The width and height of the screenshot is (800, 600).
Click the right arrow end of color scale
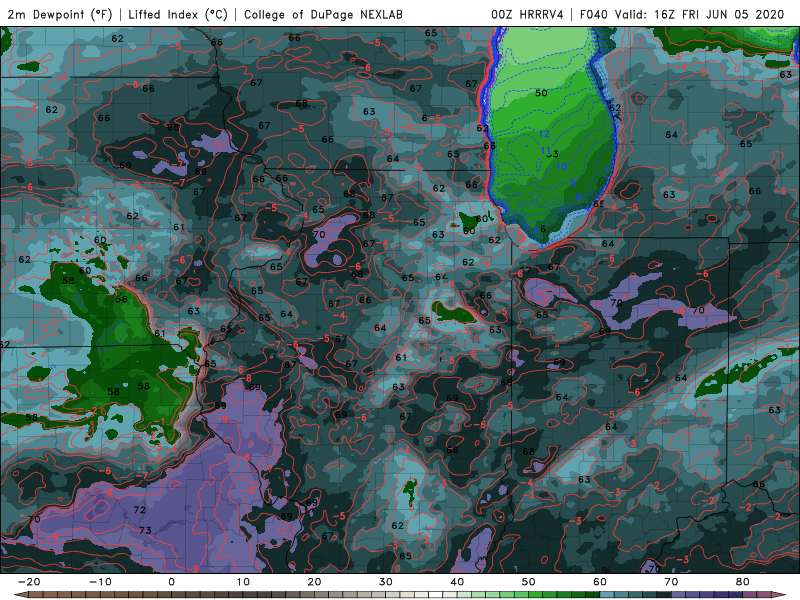781,595
